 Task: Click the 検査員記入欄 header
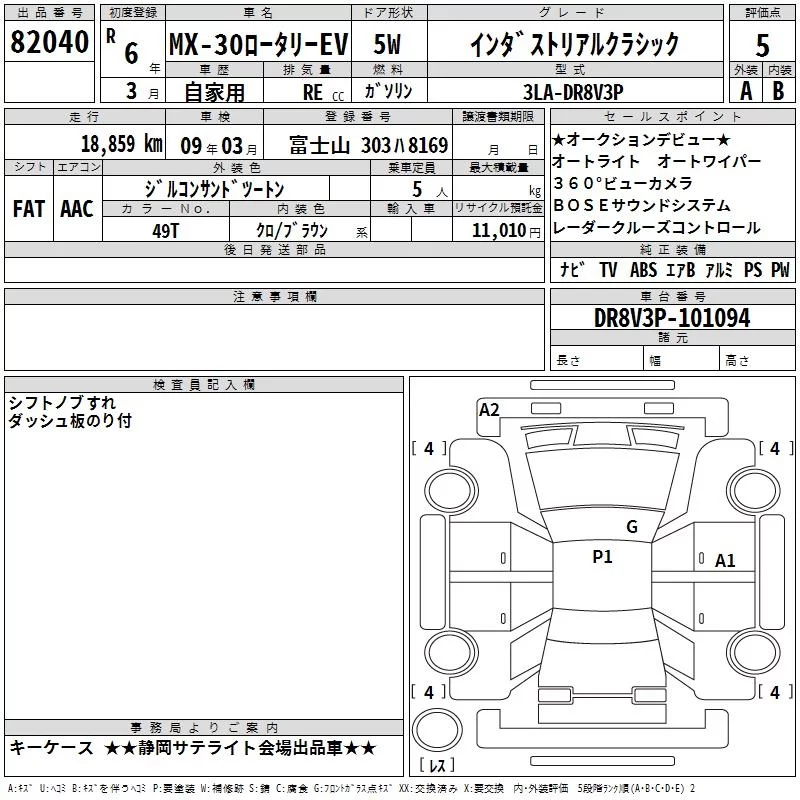pos(204,385)
